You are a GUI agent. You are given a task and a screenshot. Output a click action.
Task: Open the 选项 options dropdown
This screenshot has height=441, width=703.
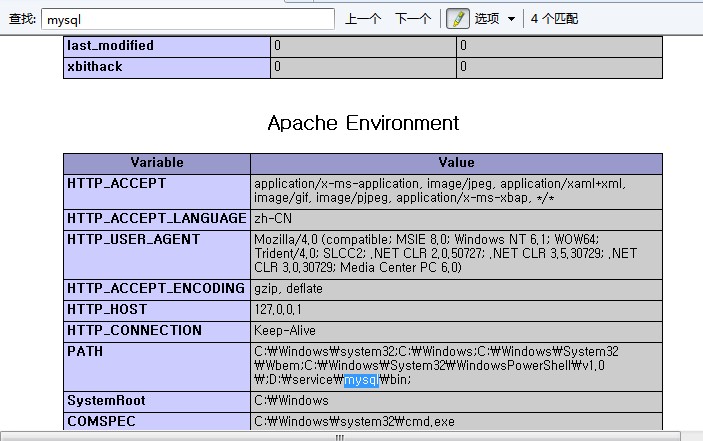pyautogui.click(x=495, y=19)
